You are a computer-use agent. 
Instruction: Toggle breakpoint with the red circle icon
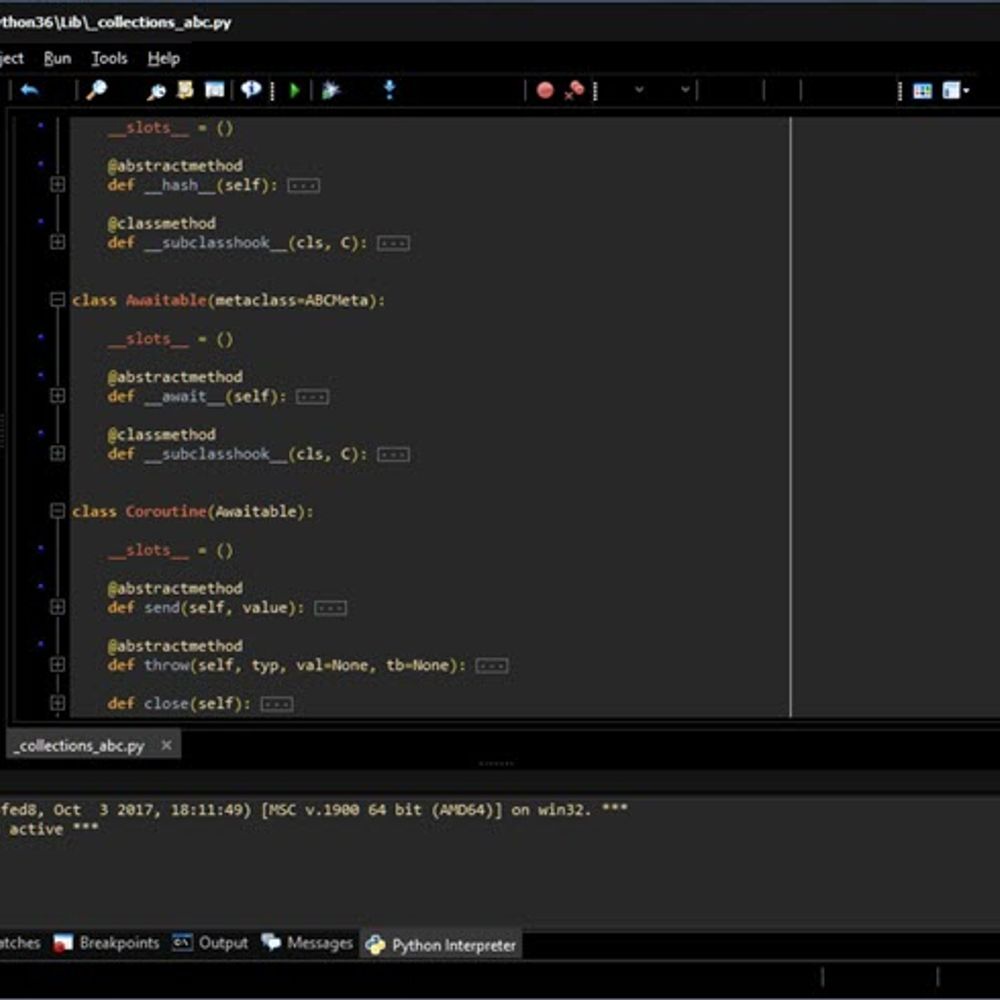coord(545,91)
